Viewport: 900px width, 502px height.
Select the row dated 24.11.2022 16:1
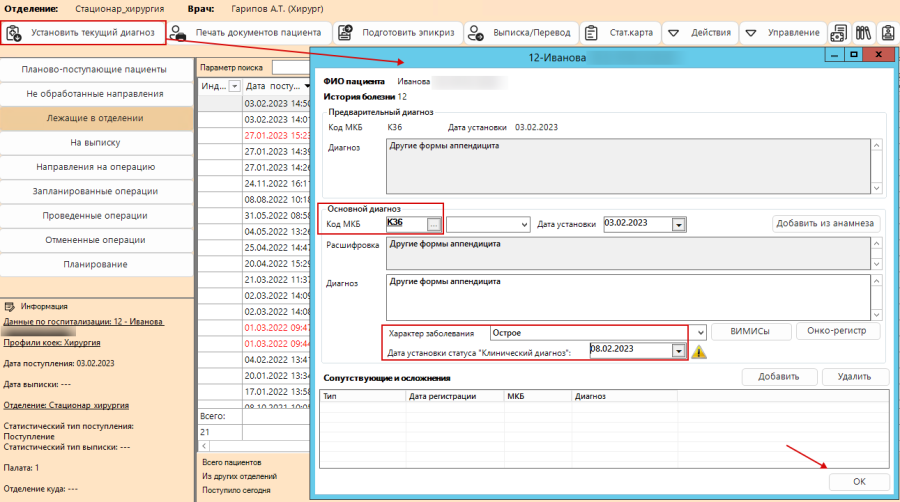pyautogui.click(x=254, y=184)
